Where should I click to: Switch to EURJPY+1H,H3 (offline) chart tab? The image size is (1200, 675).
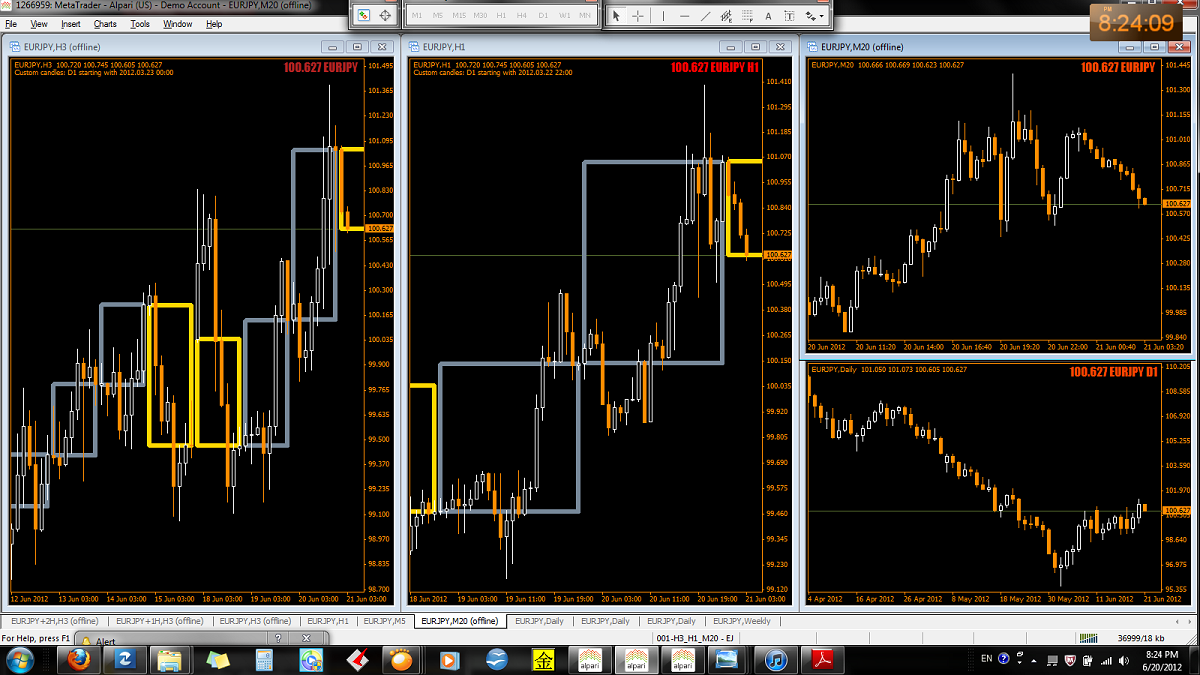tap(161, 621)
